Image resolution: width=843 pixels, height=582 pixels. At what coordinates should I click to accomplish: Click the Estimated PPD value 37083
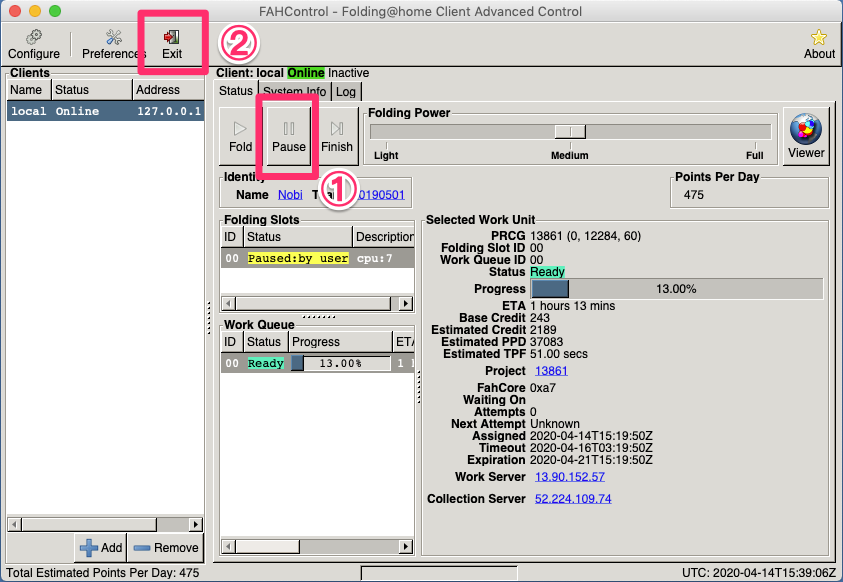click(x=546, y=342)
